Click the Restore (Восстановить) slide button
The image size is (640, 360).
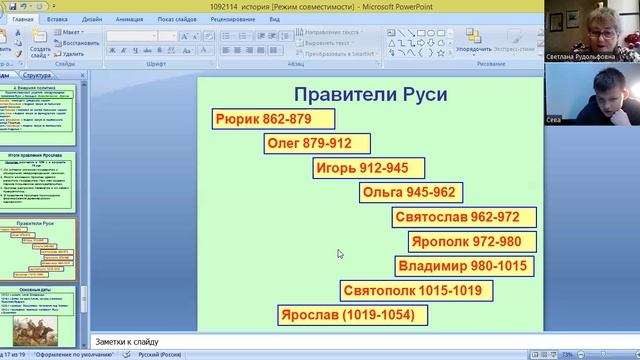point(77,43)
